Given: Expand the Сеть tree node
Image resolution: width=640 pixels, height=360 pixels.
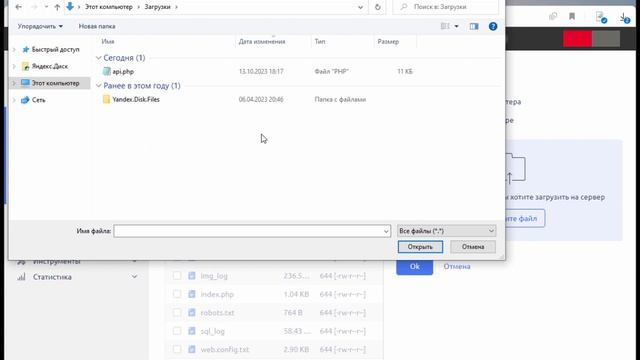Looking at the screenshot, I should click(x=14, y=100).
